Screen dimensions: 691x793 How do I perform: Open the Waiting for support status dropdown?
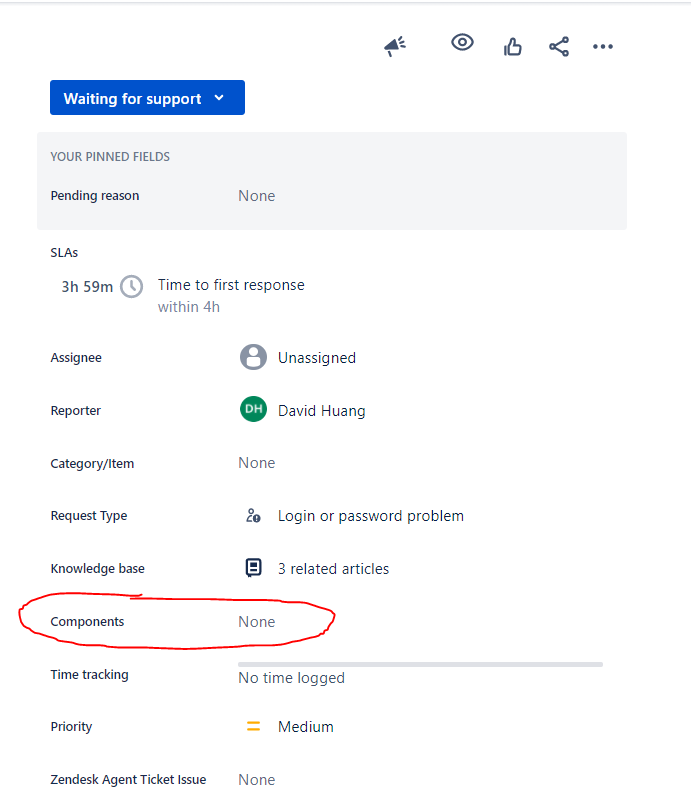pyautogui.click(x=147, y=98)
